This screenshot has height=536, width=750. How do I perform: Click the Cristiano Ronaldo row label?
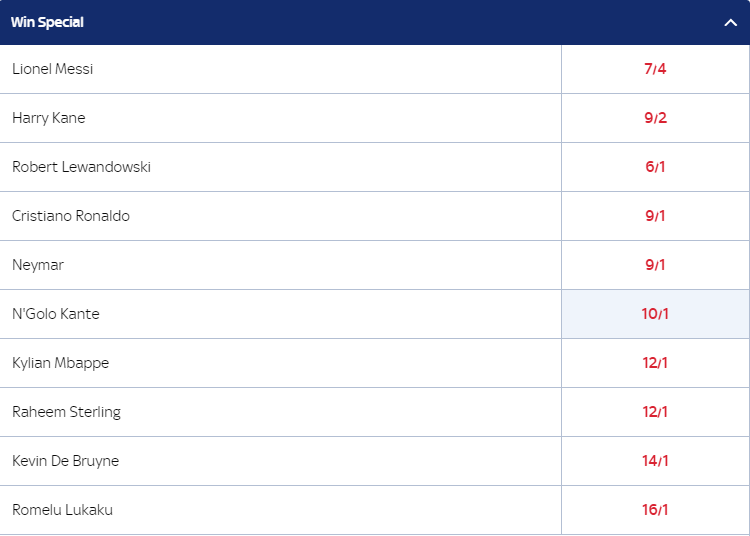(71, 216)
